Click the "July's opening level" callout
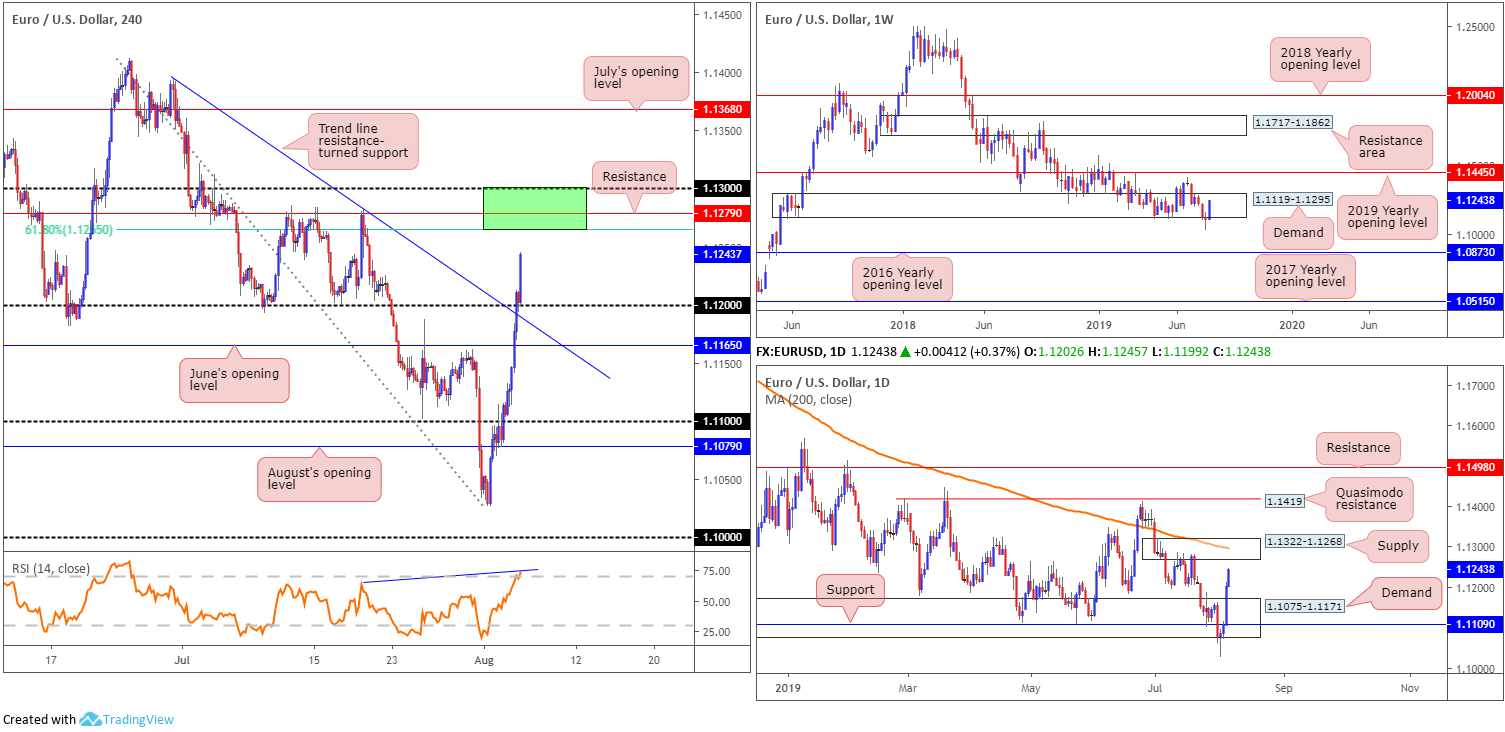The width and height of the screenshot is (1505, 732). 635,79
